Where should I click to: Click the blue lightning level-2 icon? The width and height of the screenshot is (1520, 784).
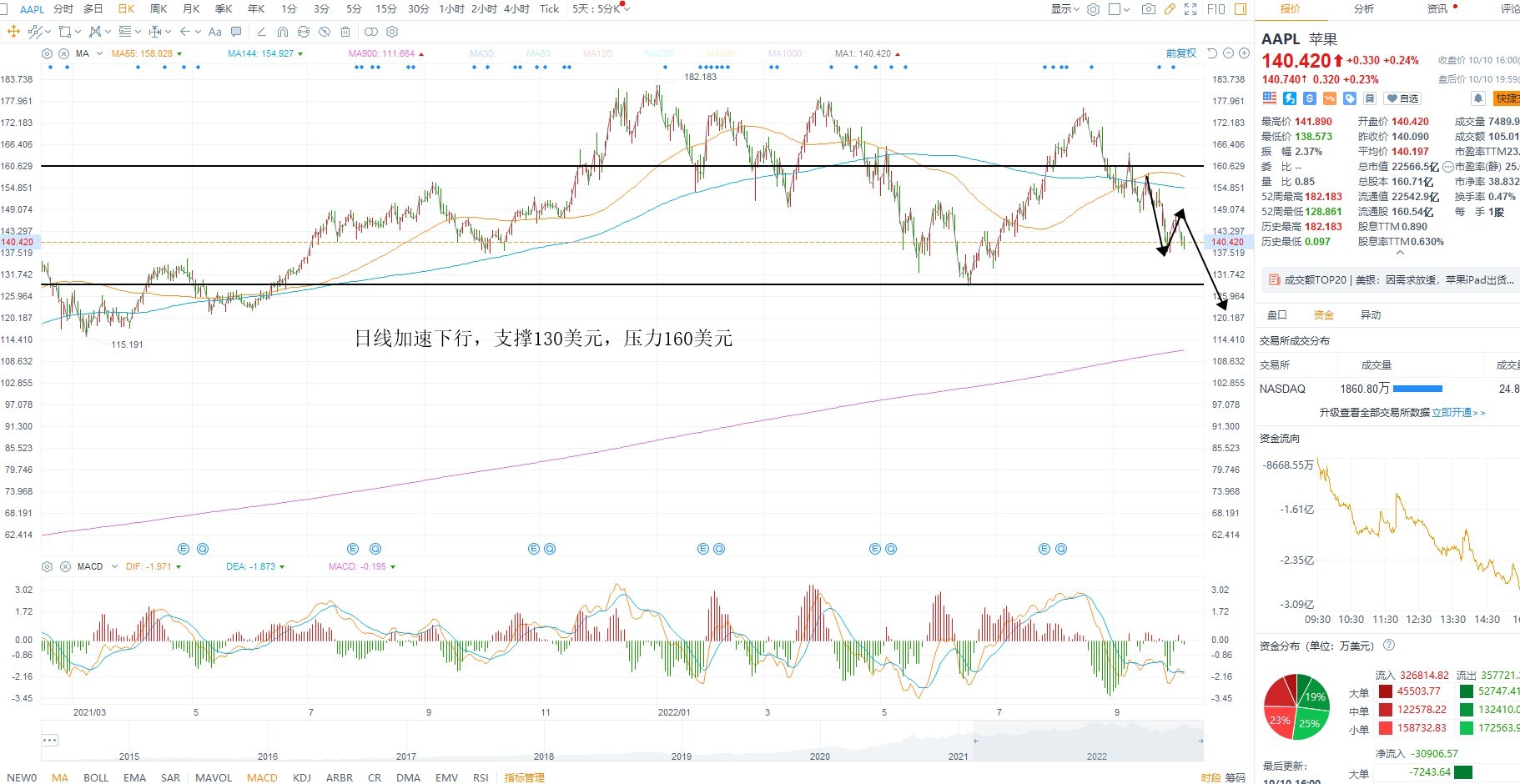point(1290,98)
